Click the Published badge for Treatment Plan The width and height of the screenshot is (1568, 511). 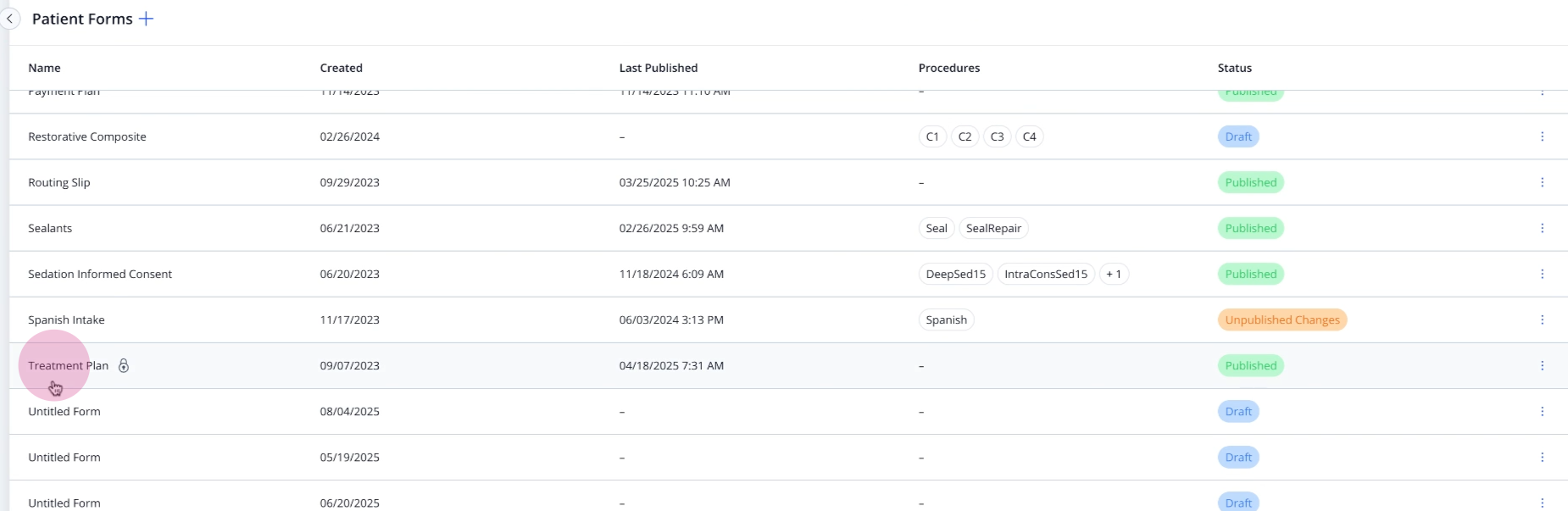point(1251,365)
